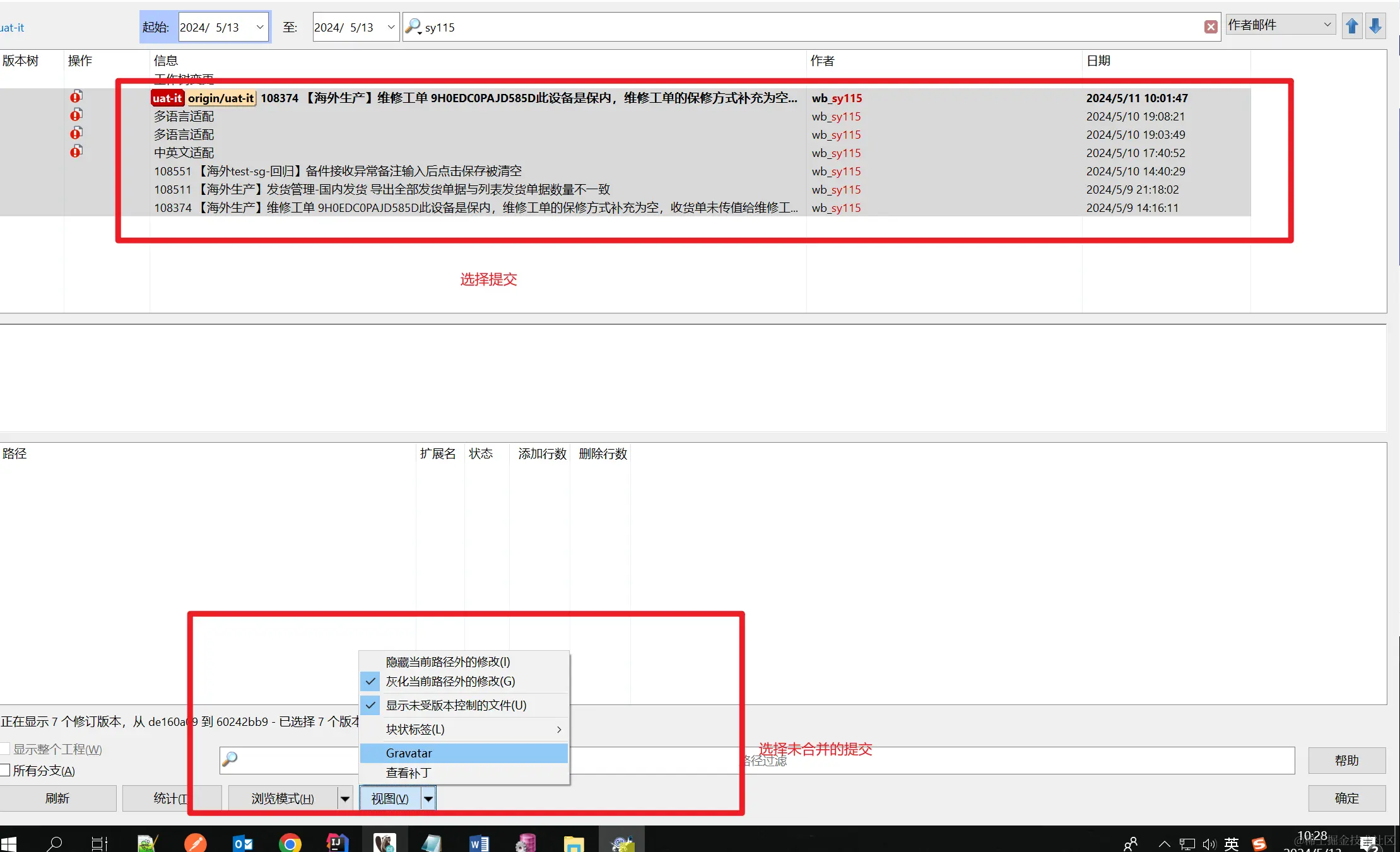Select 查看补丁 menu item
The image size is (1400, 852).
[x=464, y=773]
